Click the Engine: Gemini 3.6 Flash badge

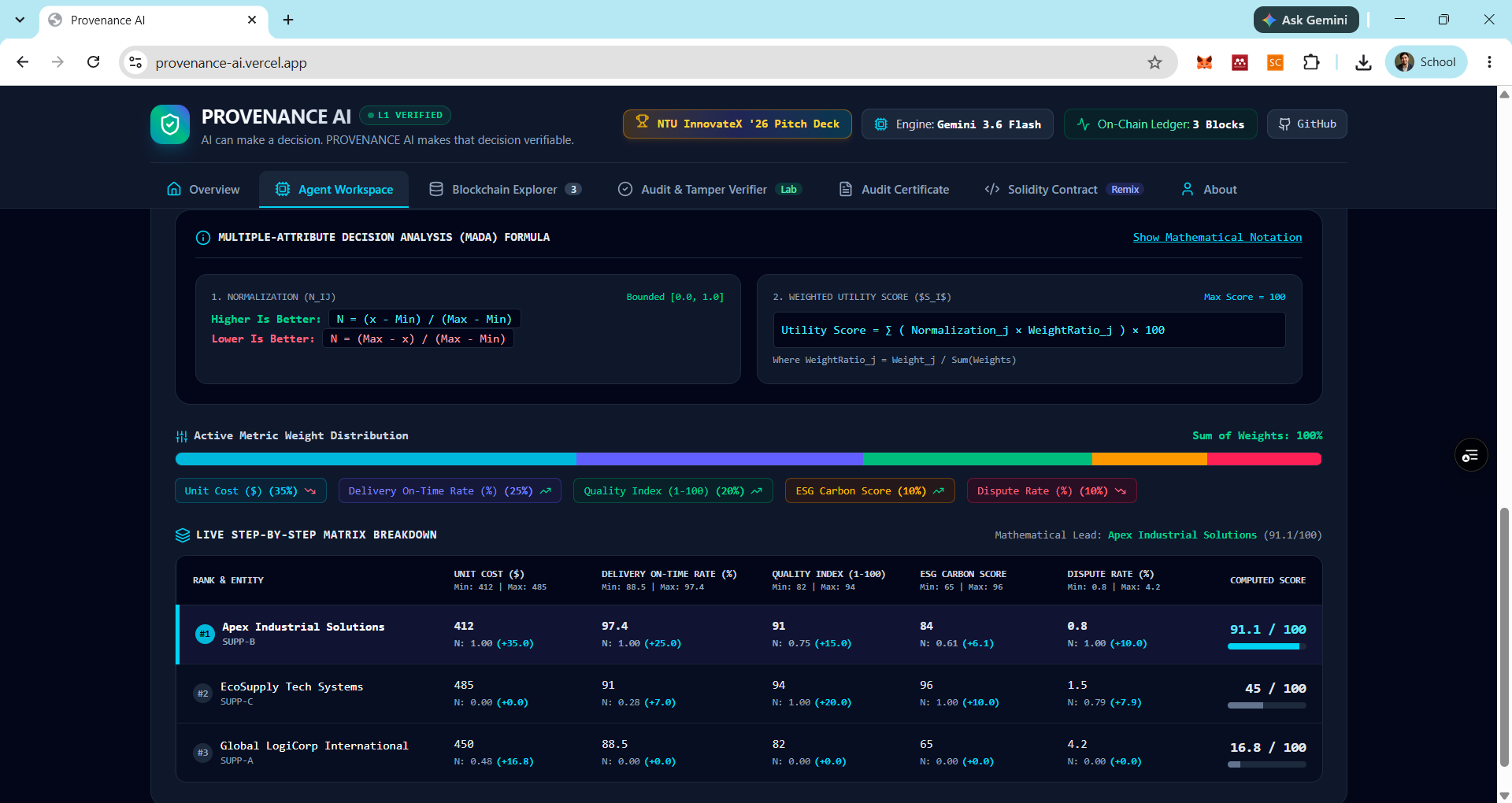pos(958,124)
